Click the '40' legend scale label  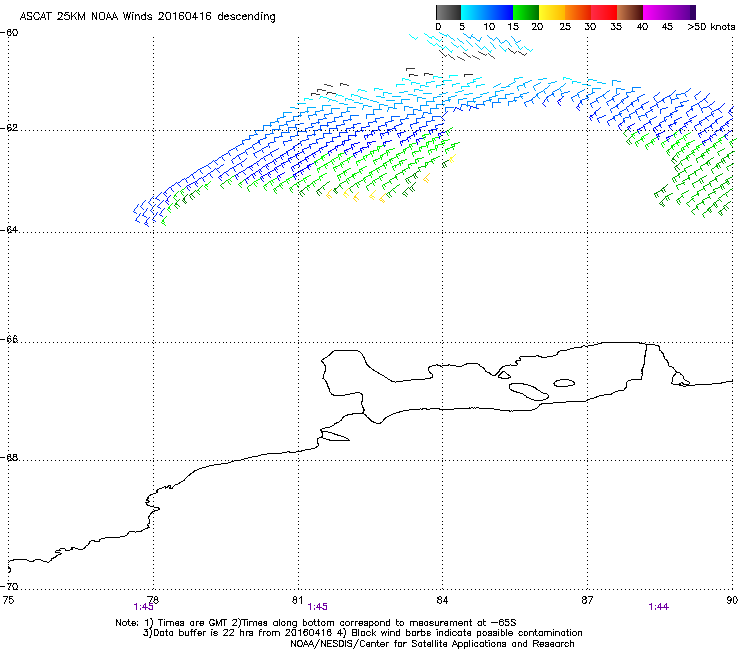coord(642,27)
